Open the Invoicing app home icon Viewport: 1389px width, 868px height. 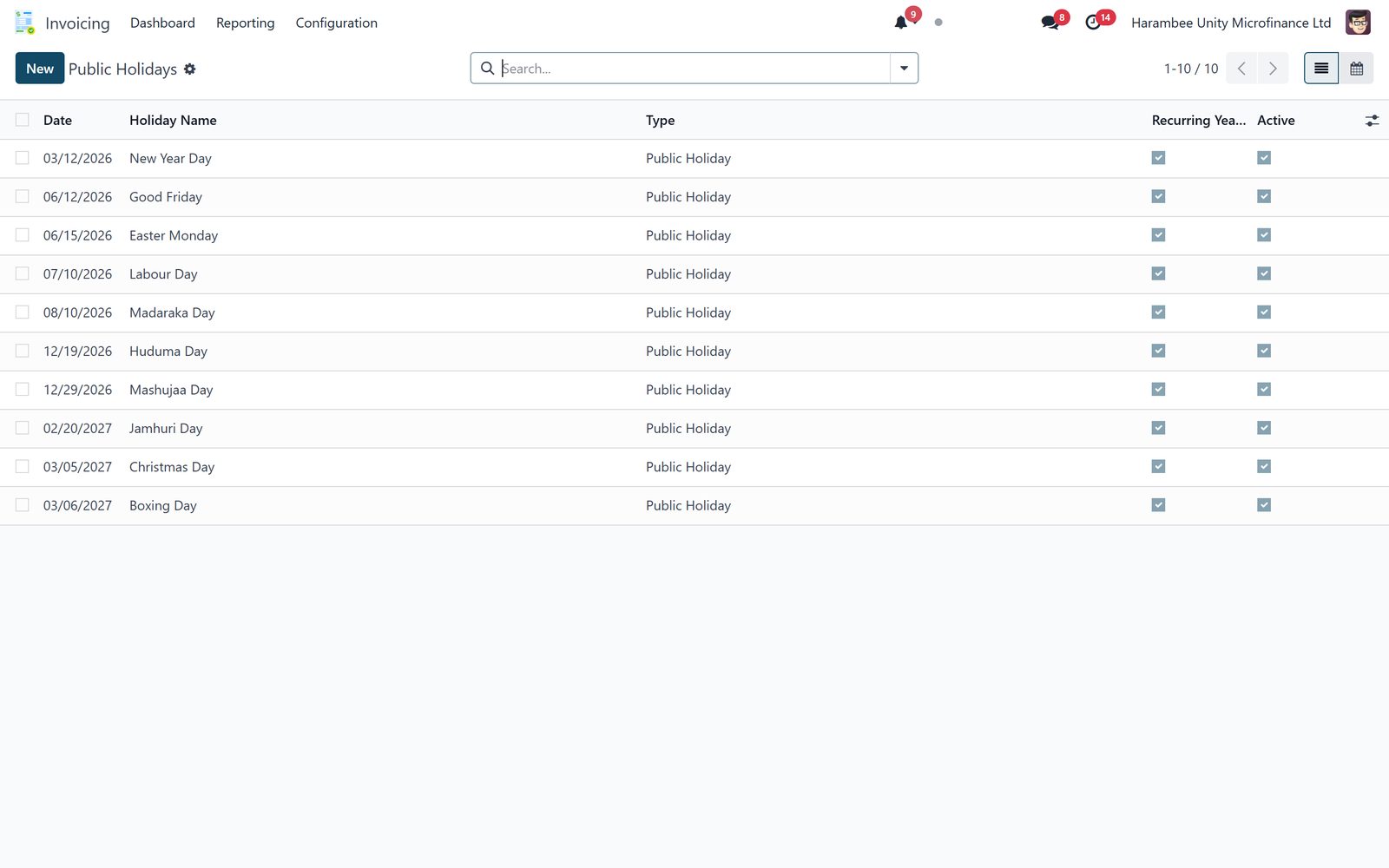[24, 23]
